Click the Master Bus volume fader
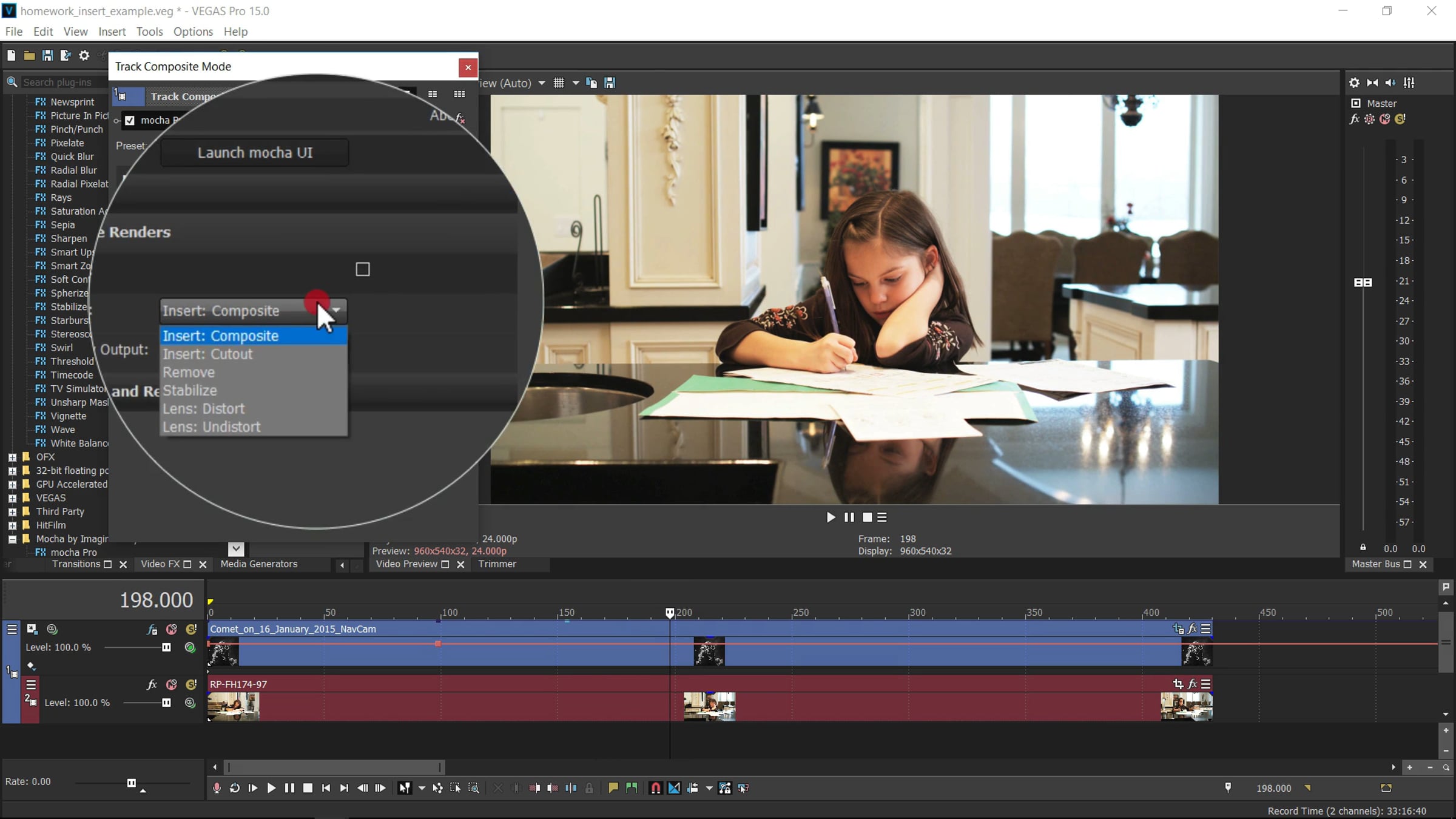This screenshot has width=1456, height=819. pyautogui.click(x=1363, y=282)
